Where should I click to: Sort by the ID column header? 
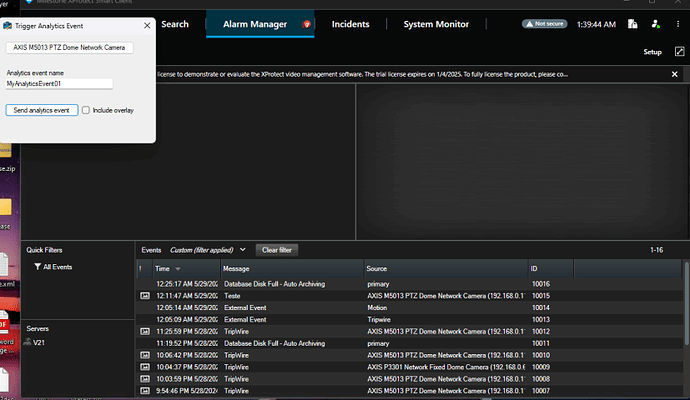[x=551, y=268]
